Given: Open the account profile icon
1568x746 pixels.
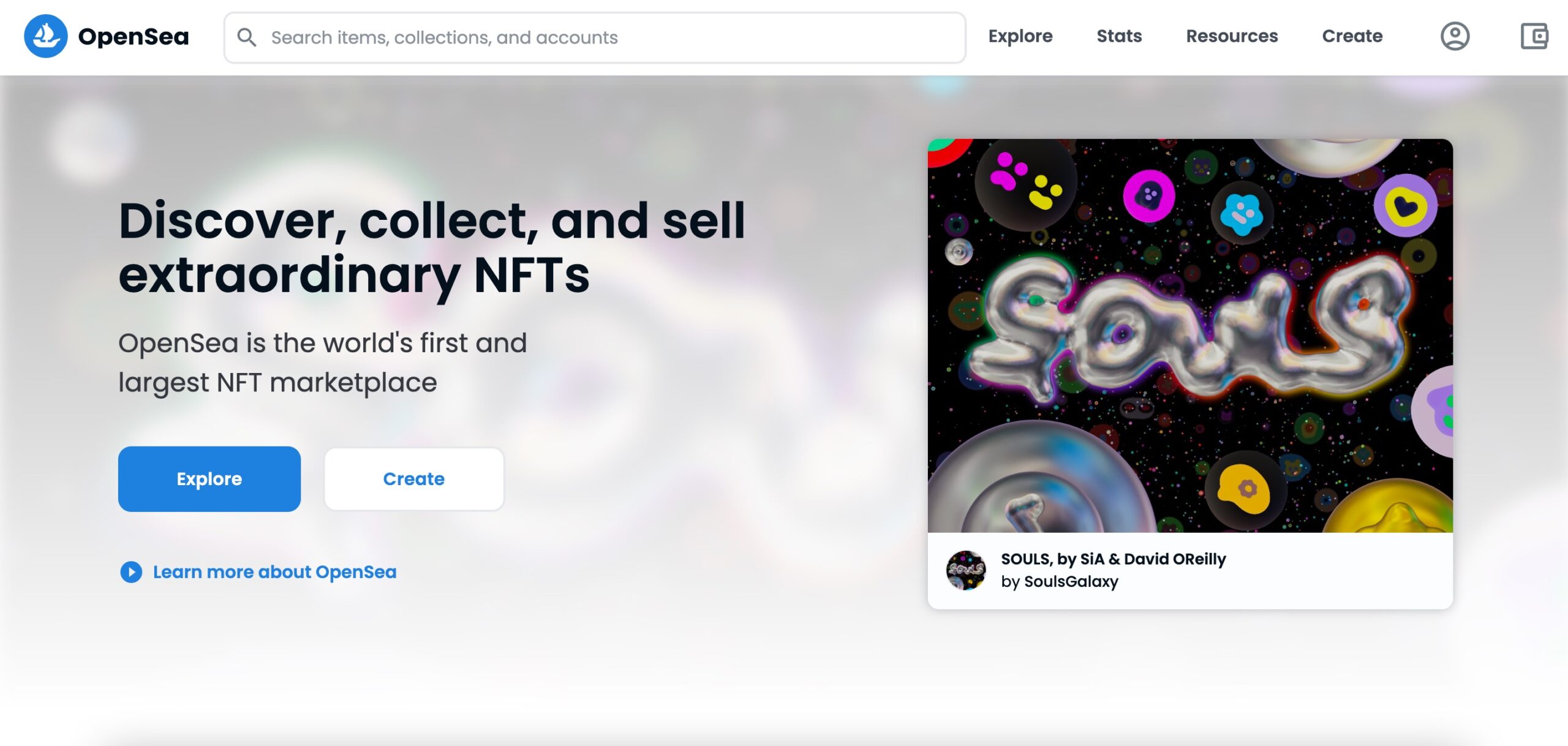Looking at the screenshot, I should 1455,36.
